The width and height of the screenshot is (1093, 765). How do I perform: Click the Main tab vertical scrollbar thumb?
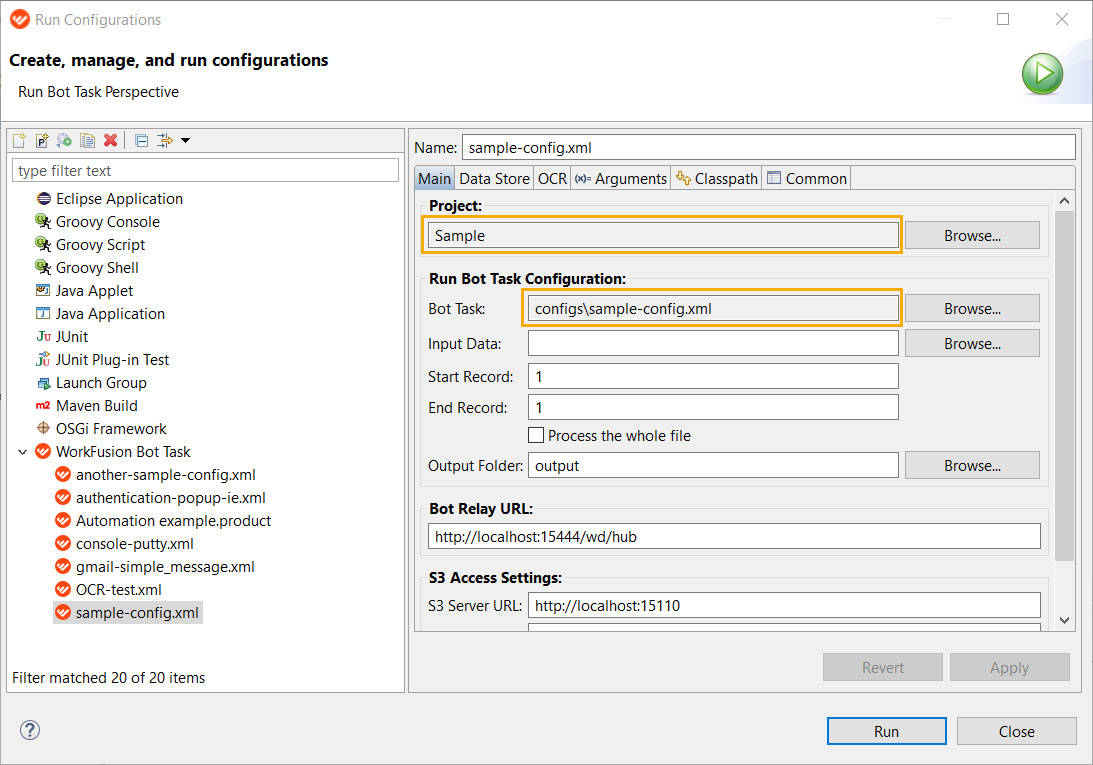coord(1064,386)
